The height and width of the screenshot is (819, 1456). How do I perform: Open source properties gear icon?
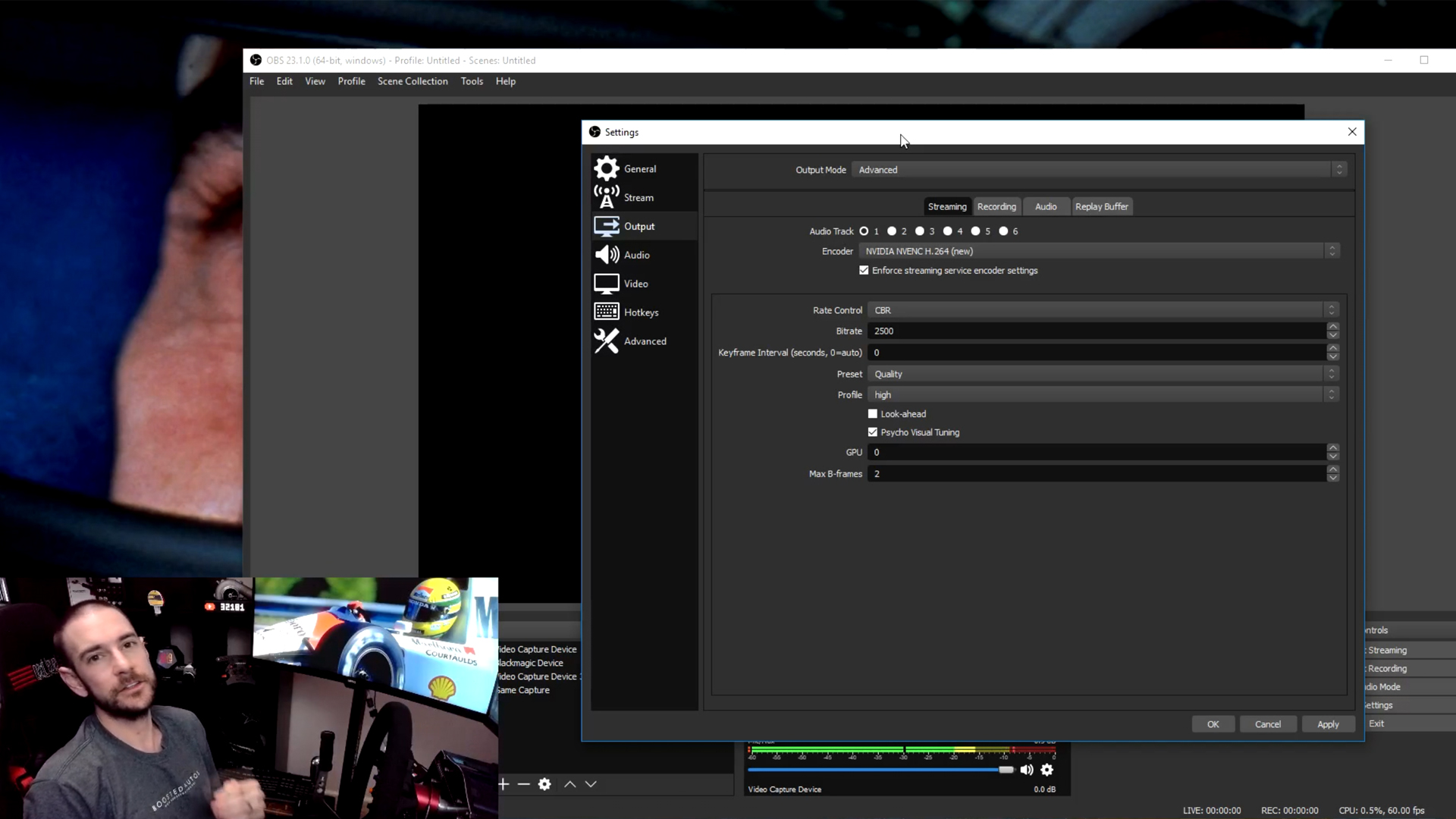point(544,784)
